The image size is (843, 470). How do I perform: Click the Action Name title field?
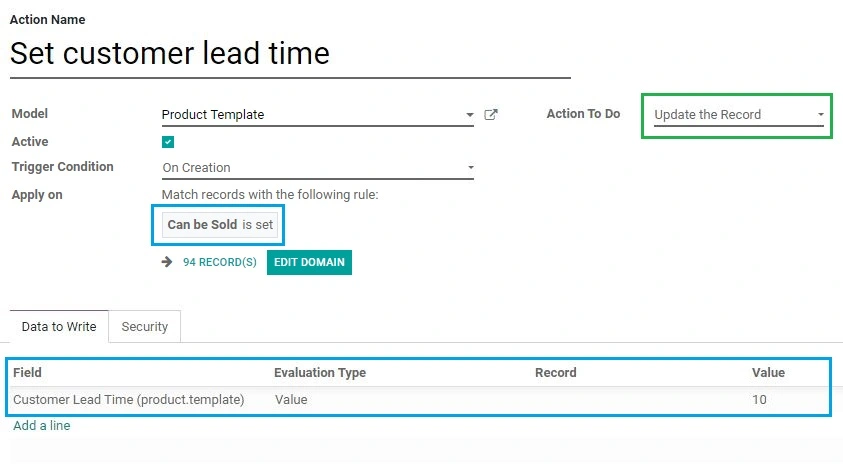(290, 54)
